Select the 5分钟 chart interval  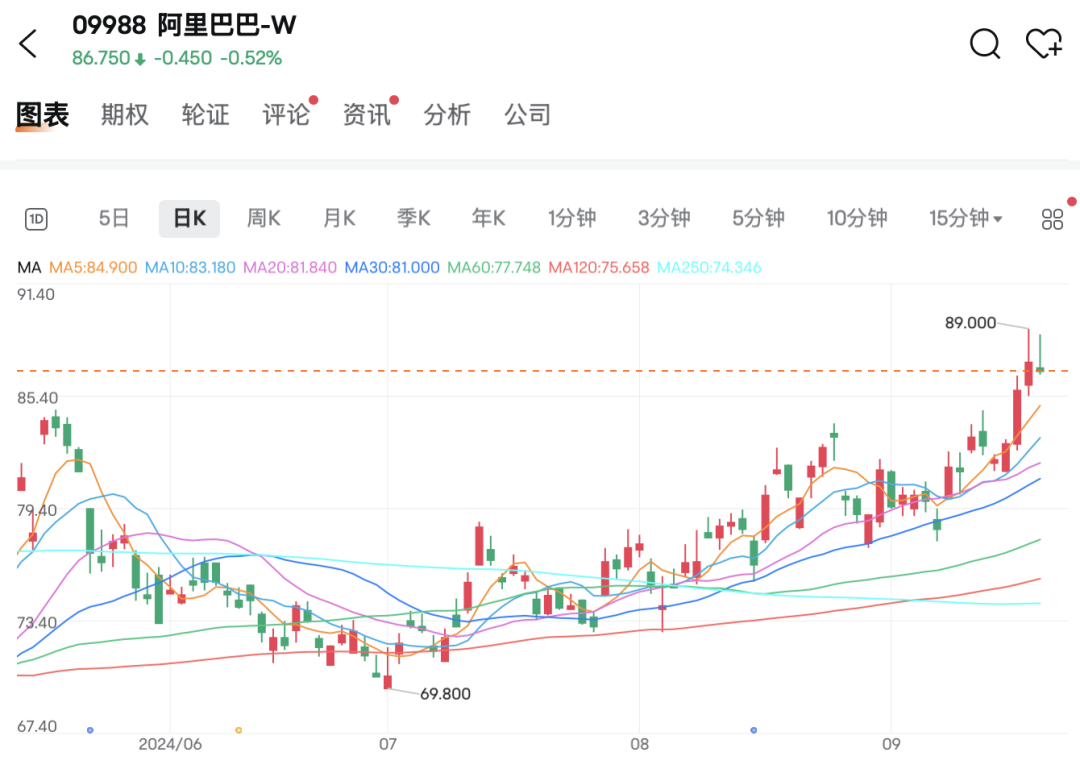(x=758, y=218)
